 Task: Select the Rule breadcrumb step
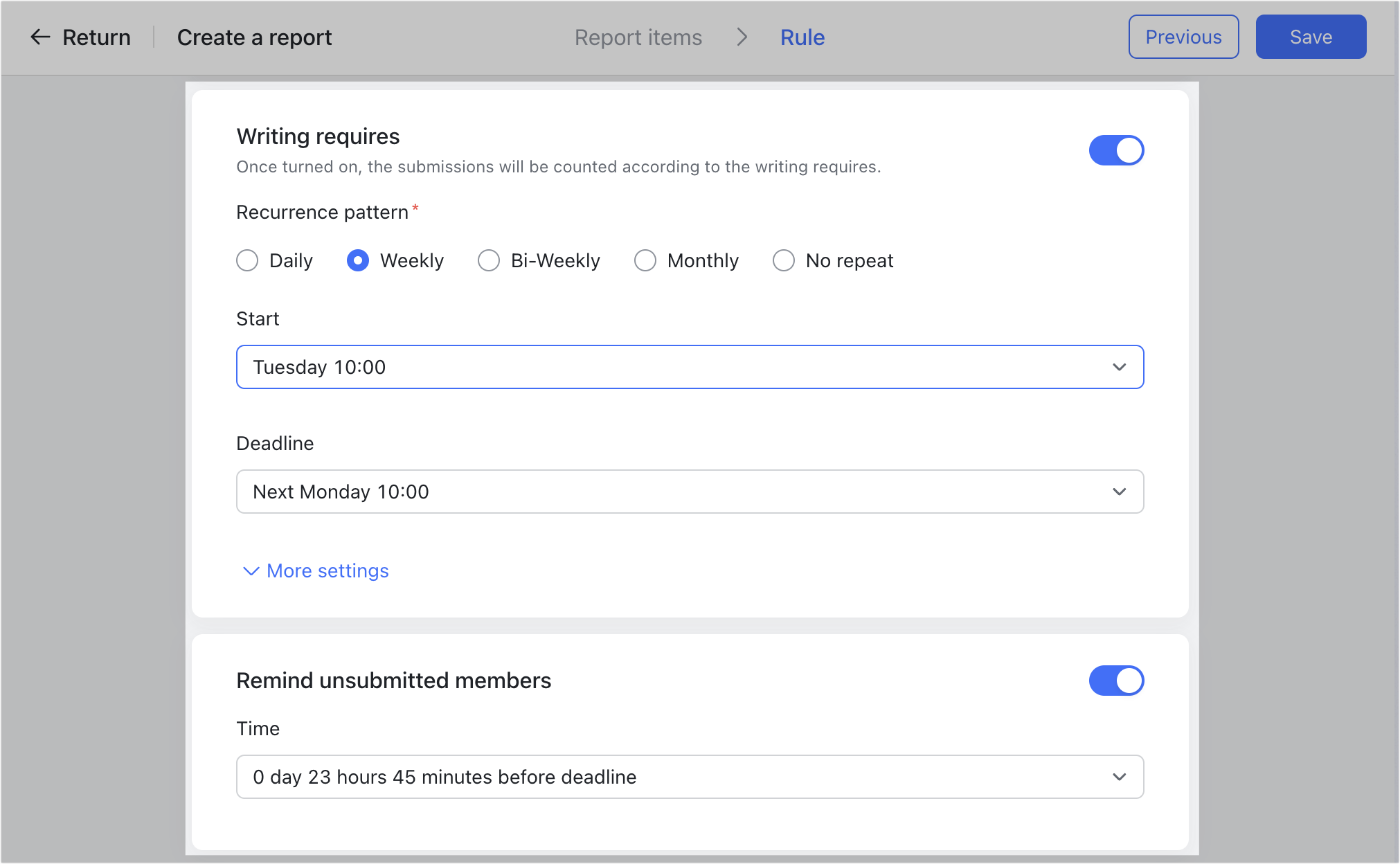(802, 37)
